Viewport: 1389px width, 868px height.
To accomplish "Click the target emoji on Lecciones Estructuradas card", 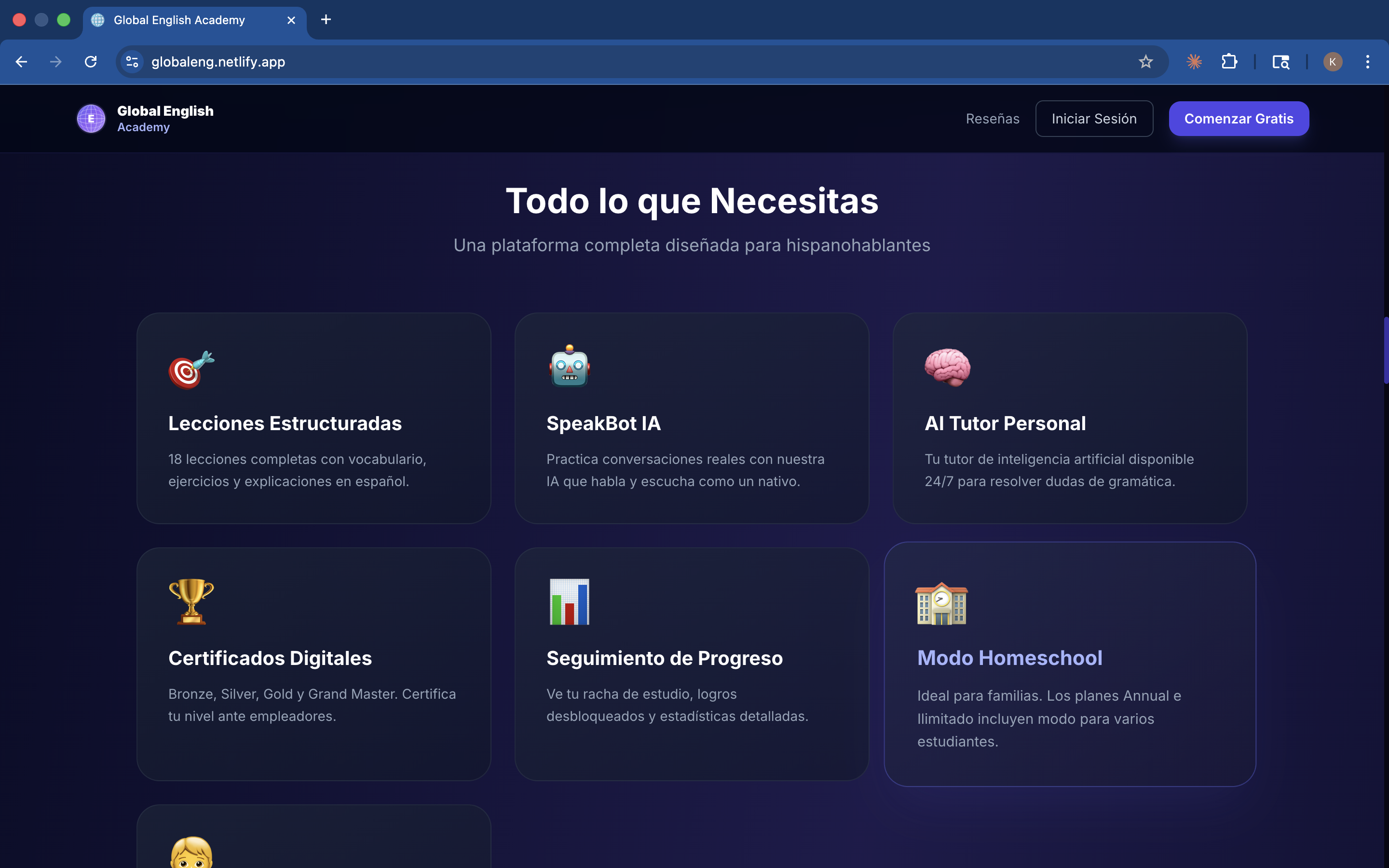I will [x=190, y=369].
